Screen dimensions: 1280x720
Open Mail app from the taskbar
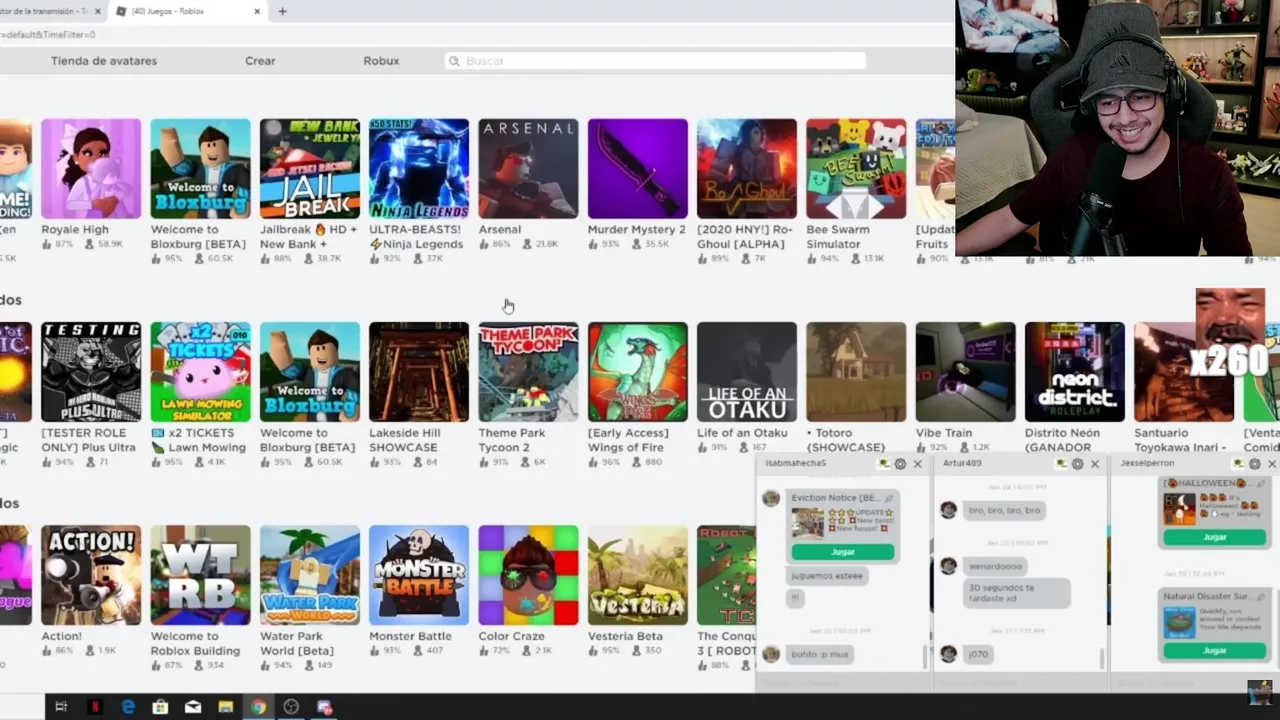coord(193,707)
